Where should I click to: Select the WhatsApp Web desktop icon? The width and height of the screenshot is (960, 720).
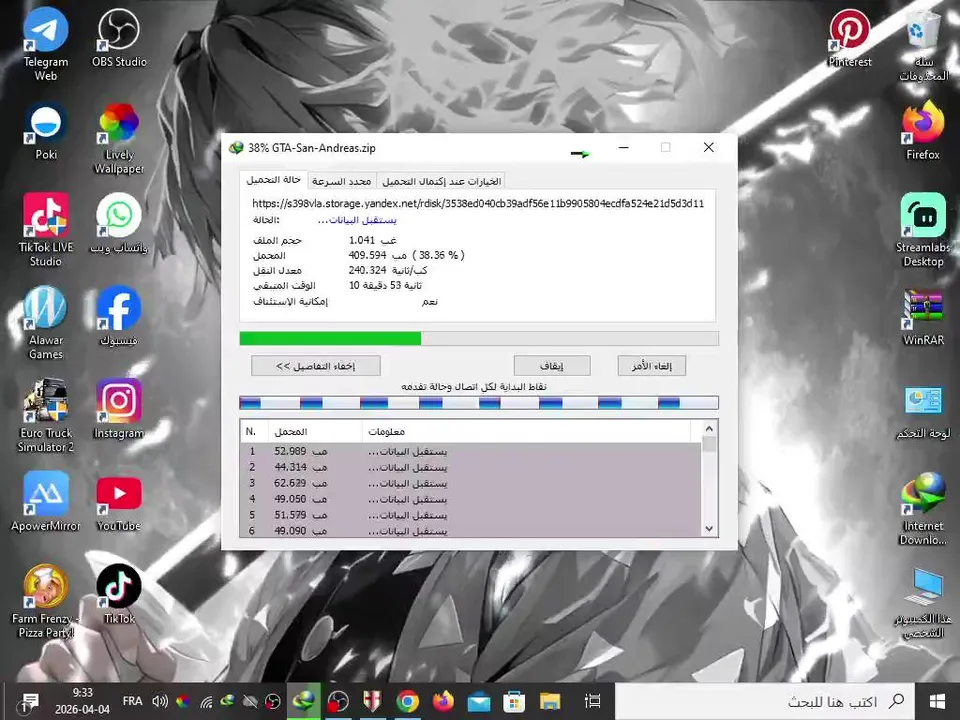[x=119, y=223]
